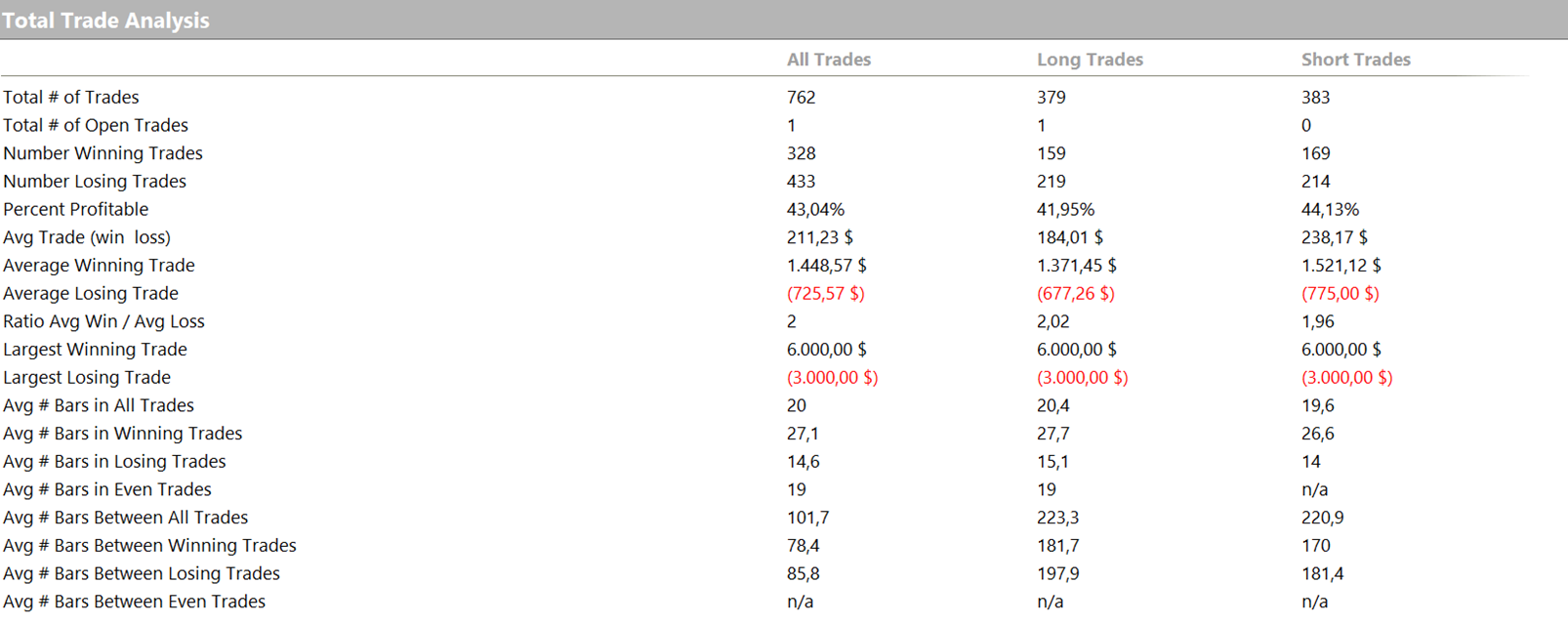Click the 1.371,45 $ long average win value

coord(1076,266)
